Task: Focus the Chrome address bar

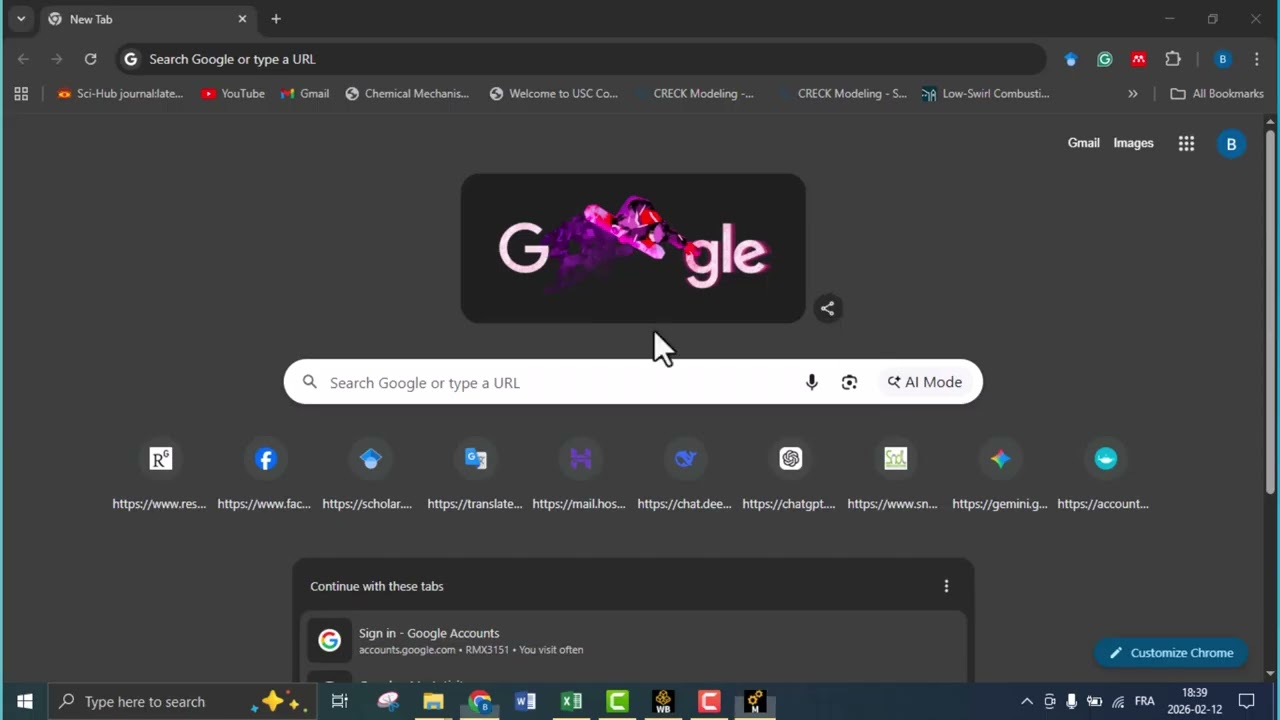Action: [x=580, y=59]
